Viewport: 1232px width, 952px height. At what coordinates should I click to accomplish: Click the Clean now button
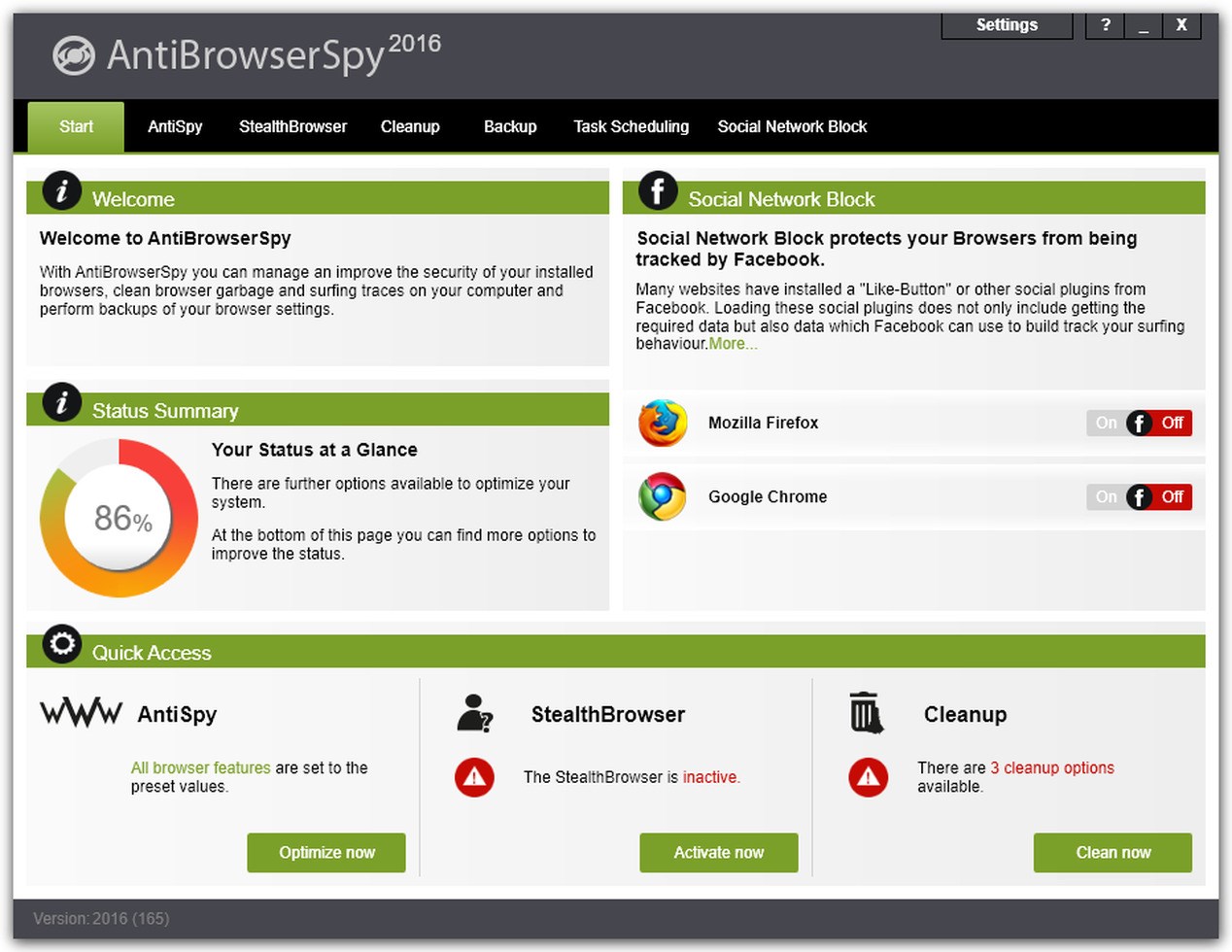coord(1112,852)
